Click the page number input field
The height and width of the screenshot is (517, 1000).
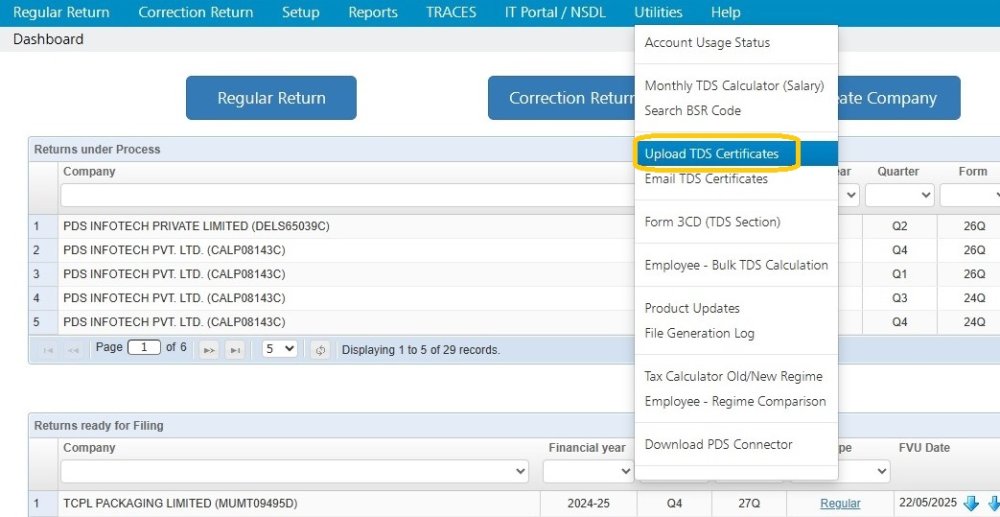tap(144, 348)
